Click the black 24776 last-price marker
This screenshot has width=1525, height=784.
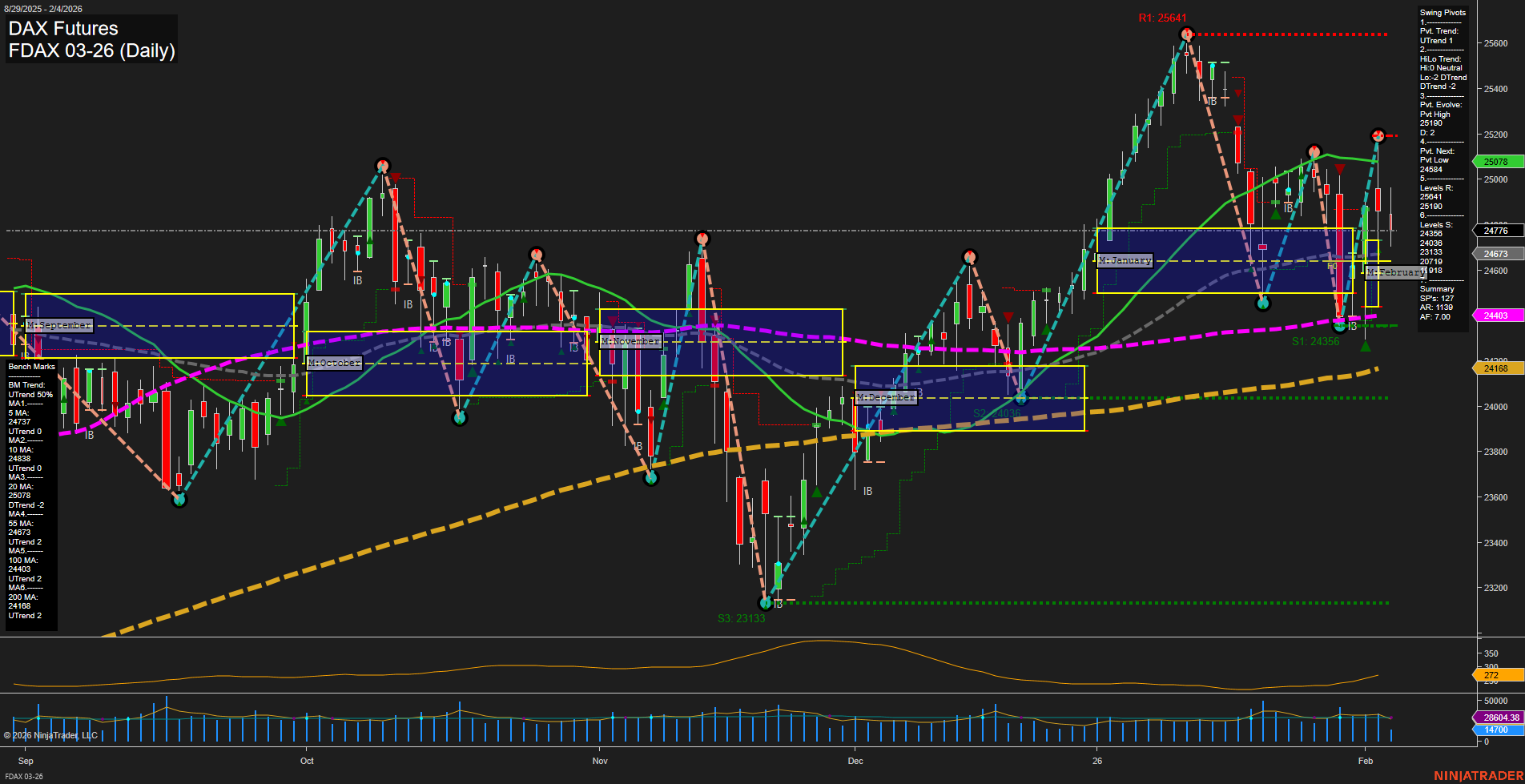[x=1497, y=230]
